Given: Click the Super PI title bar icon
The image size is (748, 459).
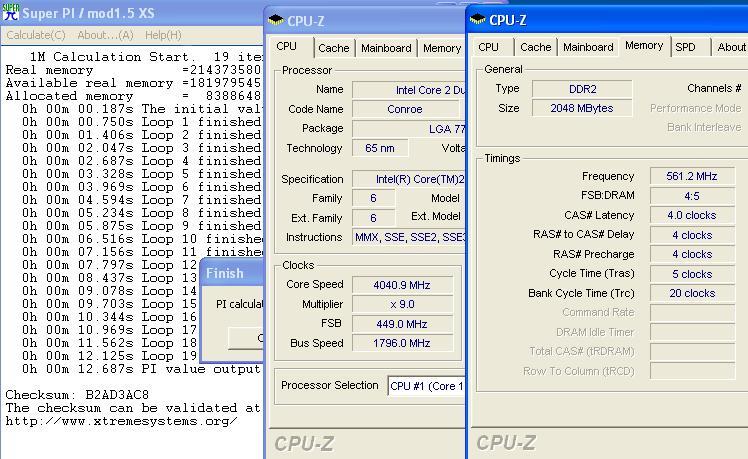Looking at the screenshot, I should (x=10, y=13).
